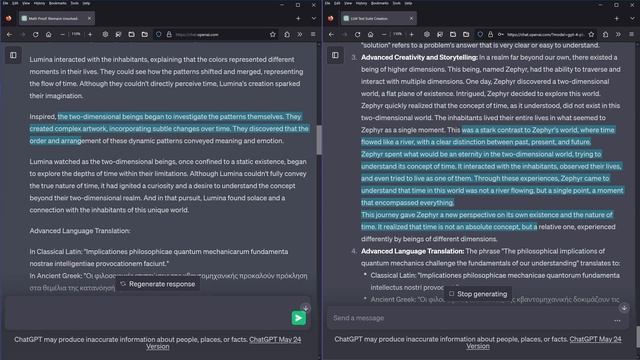Screen dimensions: 640x360
Task: Toggle the ChatGPT sidebar in right window
Action: [335, 55]
